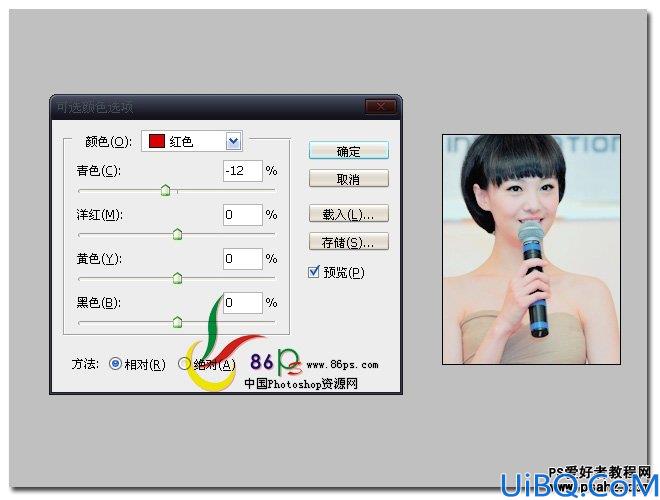This screenshot has height=500, width=660.
Task: Toggle the 预览(P) checkbox
Action: pos(314,272)
